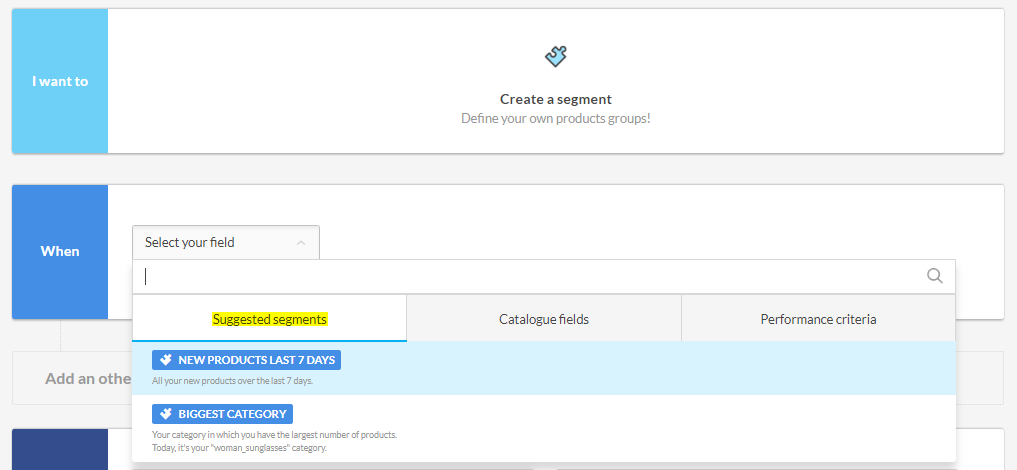Click into the field search text box
Image resolution: width=1017 pixels, height=470 pixels.
(x=530, y=277)
